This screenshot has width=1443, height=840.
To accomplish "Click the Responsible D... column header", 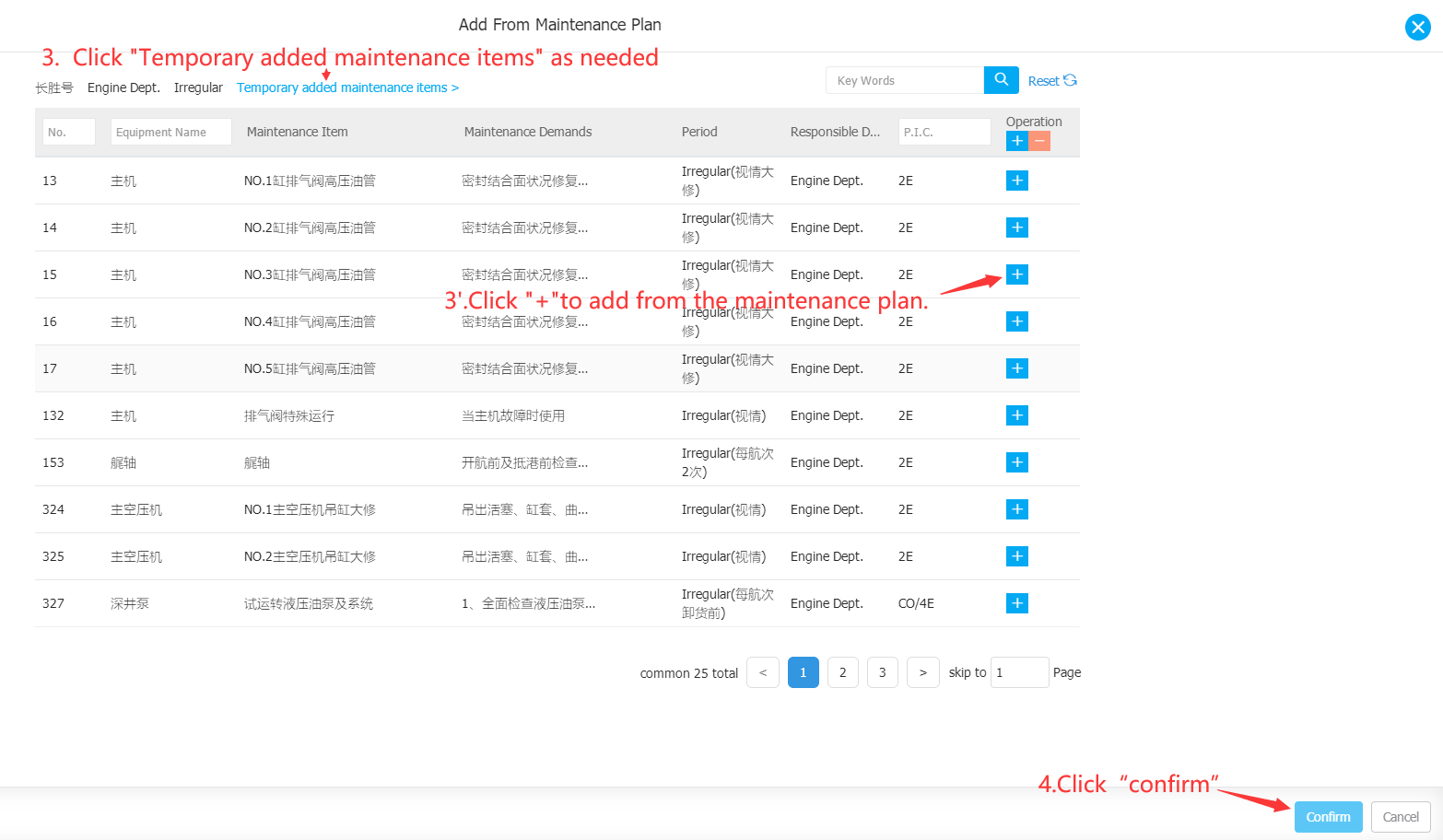I will point(836,132).
